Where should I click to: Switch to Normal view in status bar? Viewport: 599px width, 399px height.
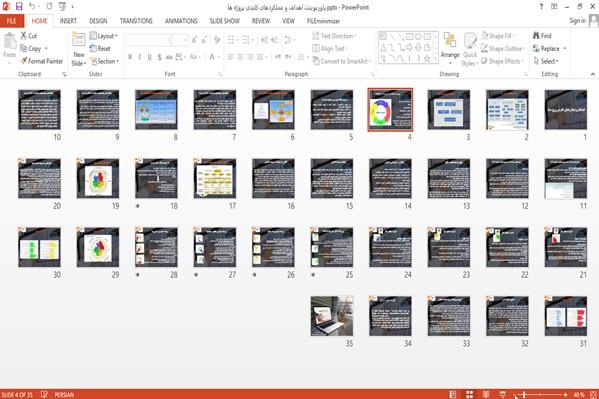(453, 394)
